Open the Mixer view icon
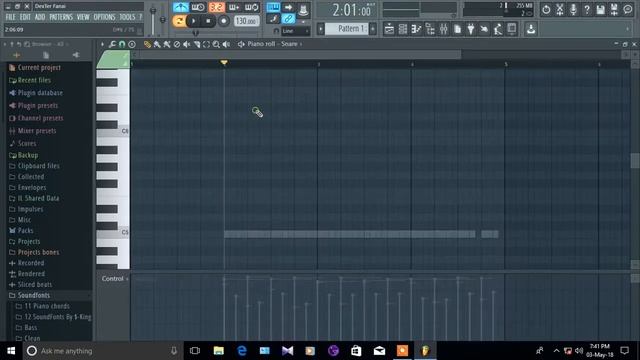This screenshot has height=360, width=640. pyautogui.click(x=444, y=29)
